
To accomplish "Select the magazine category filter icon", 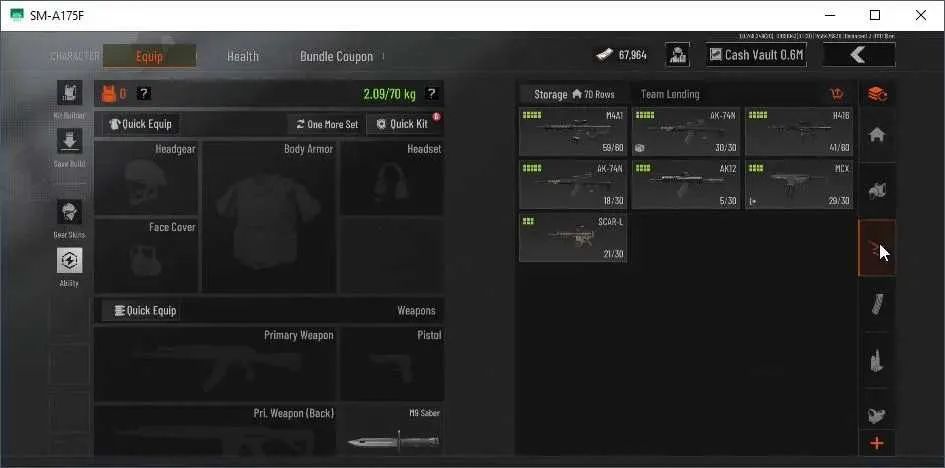I will point(877,304).
